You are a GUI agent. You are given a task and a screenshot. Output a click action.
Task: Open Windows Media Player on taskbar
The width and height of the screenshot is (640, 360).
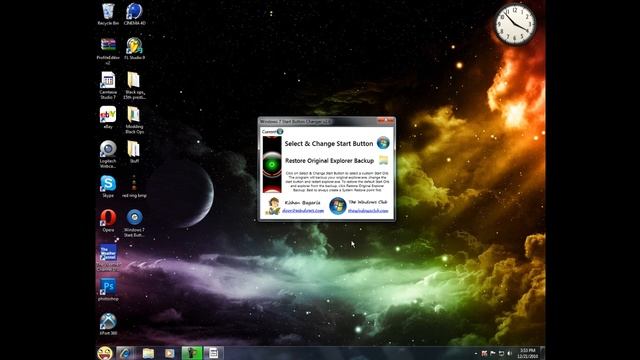(x=169, y=353)
